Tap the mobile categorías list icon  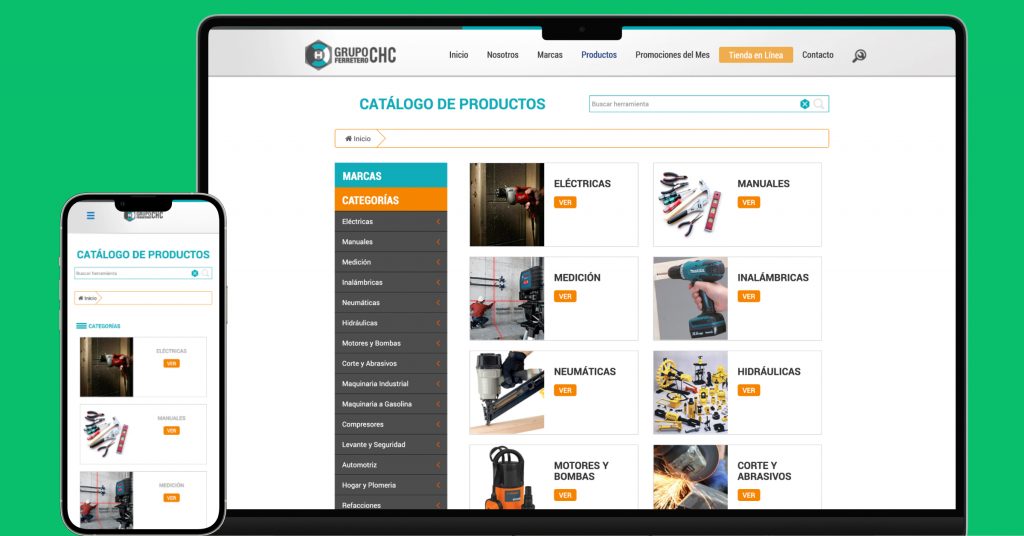pyautogui.click(x=81, y=326)
